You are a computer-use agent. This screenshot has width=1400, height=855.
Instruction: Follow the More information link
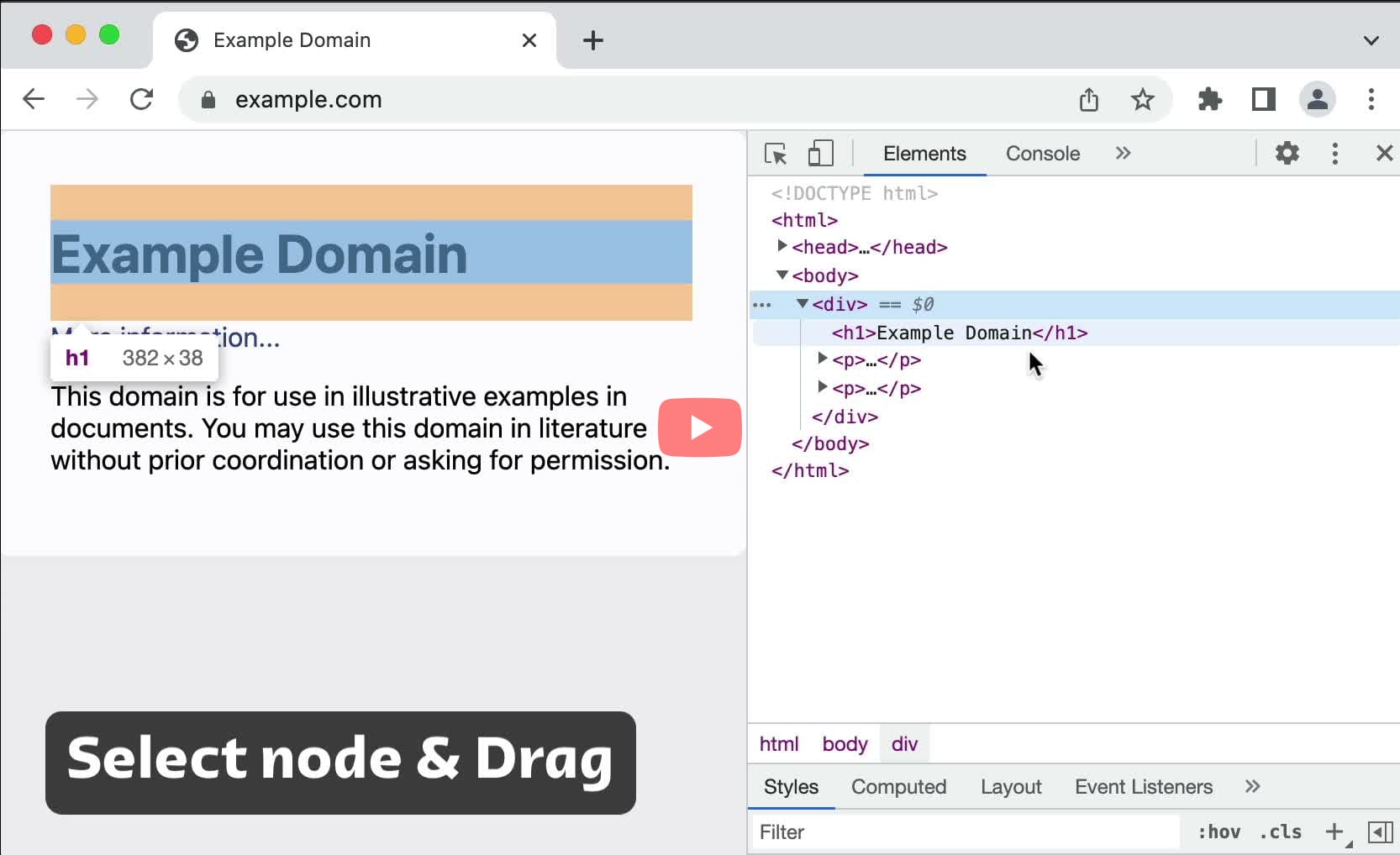[166, 337]
